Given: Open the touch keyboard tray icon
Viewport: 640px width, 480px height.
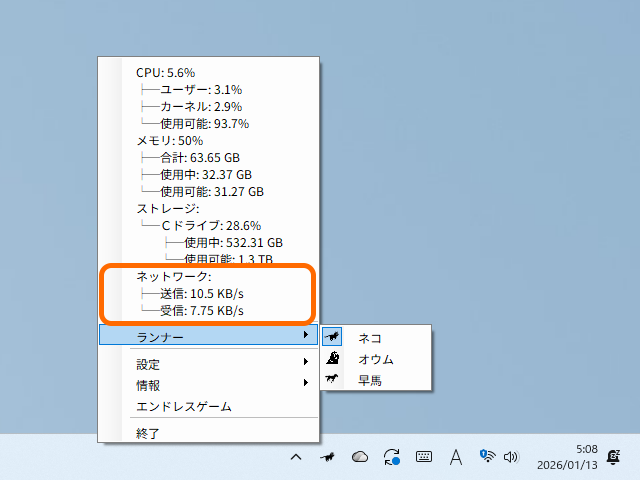Looking at the screenshot, I should (x=424, y=457).
